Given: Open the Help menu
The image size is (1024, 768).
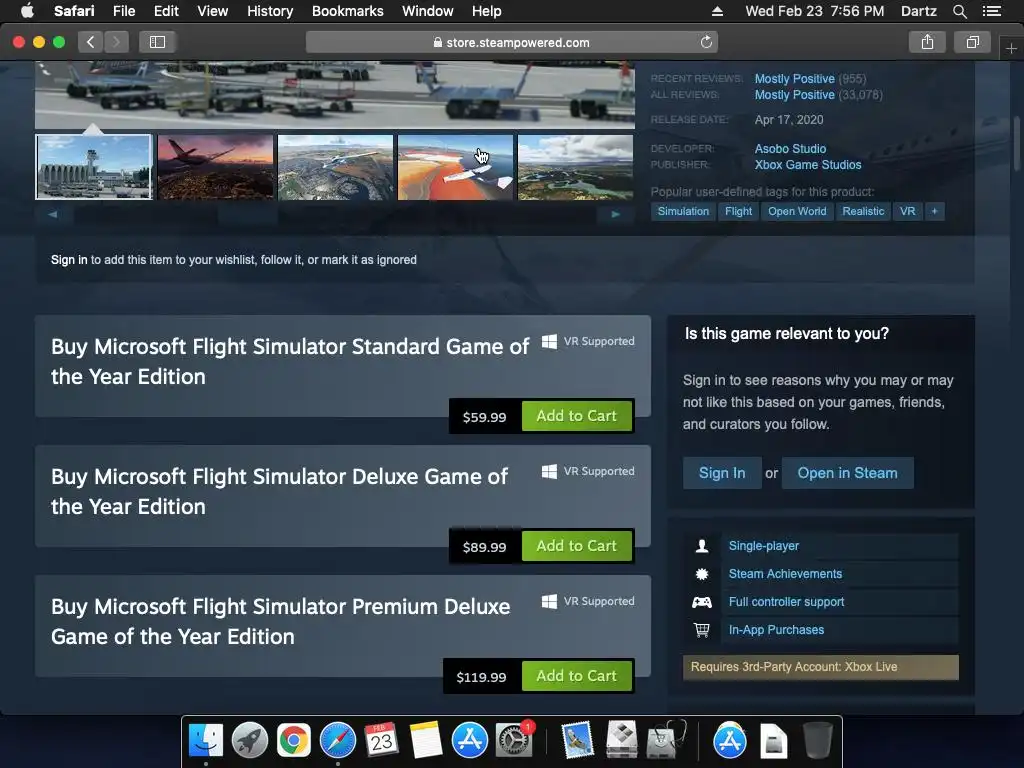Looking at the screenshot, I should (487, 11).
